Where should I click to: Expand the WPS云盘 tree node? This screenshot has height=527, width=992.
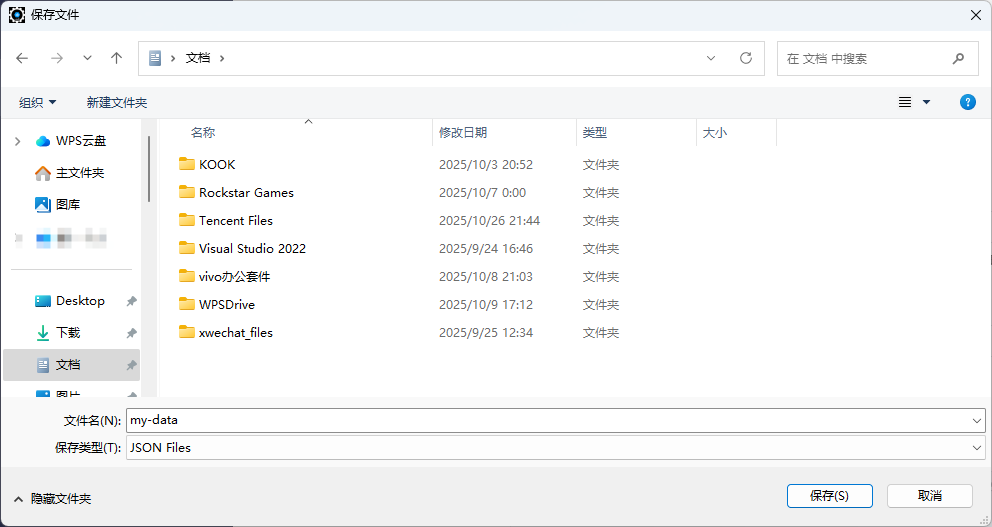[17, 141]
